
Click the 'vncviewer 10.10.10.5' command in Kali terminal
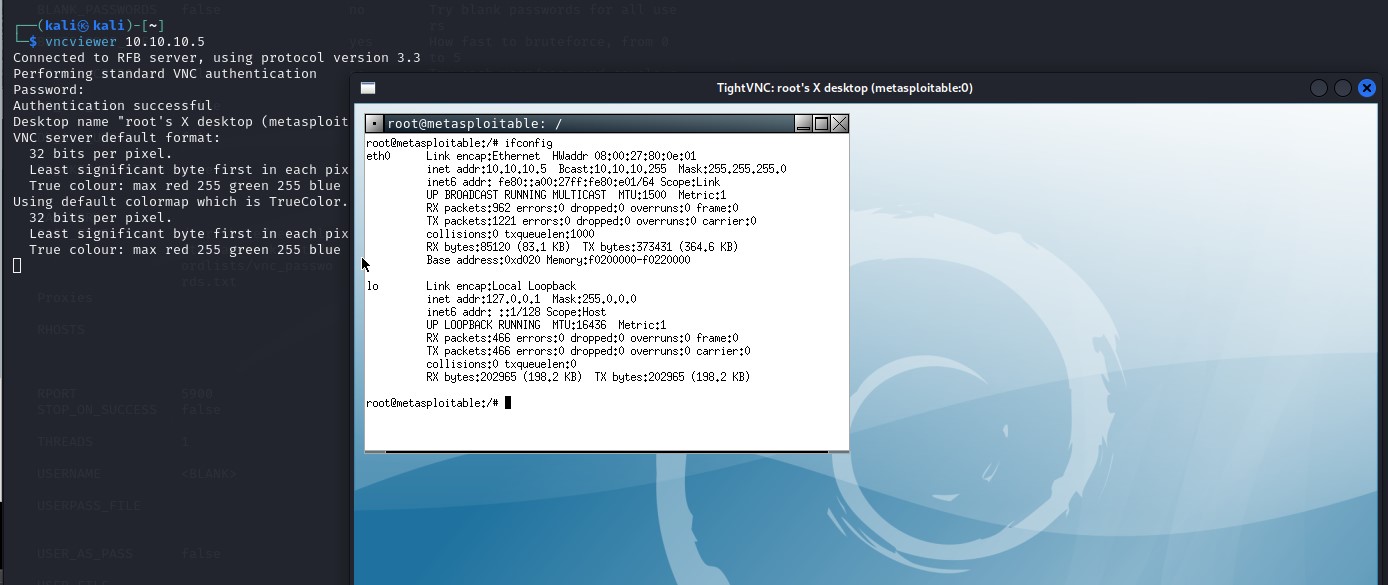click(x=125, y=41)
